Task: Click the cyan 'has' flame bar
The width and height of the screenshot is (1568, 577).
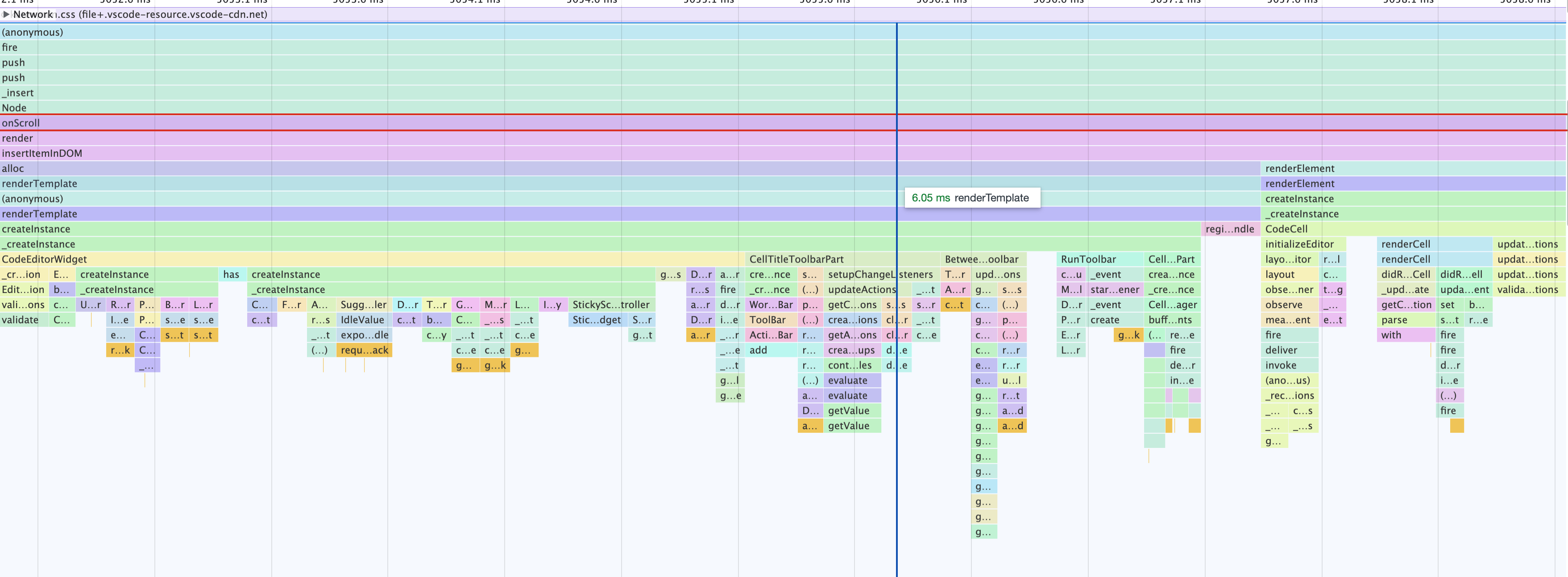Action: click(232, 275)
